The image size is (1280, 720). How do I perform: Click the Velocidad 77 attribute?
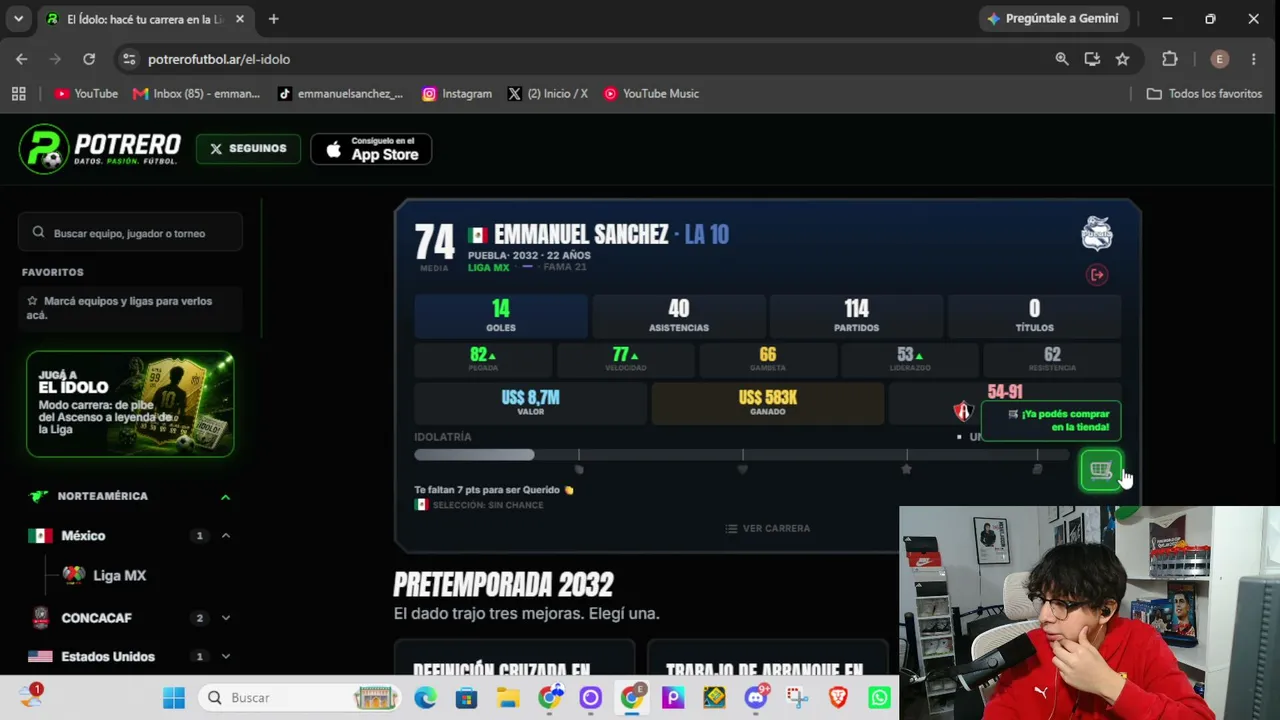click(626, 359)
